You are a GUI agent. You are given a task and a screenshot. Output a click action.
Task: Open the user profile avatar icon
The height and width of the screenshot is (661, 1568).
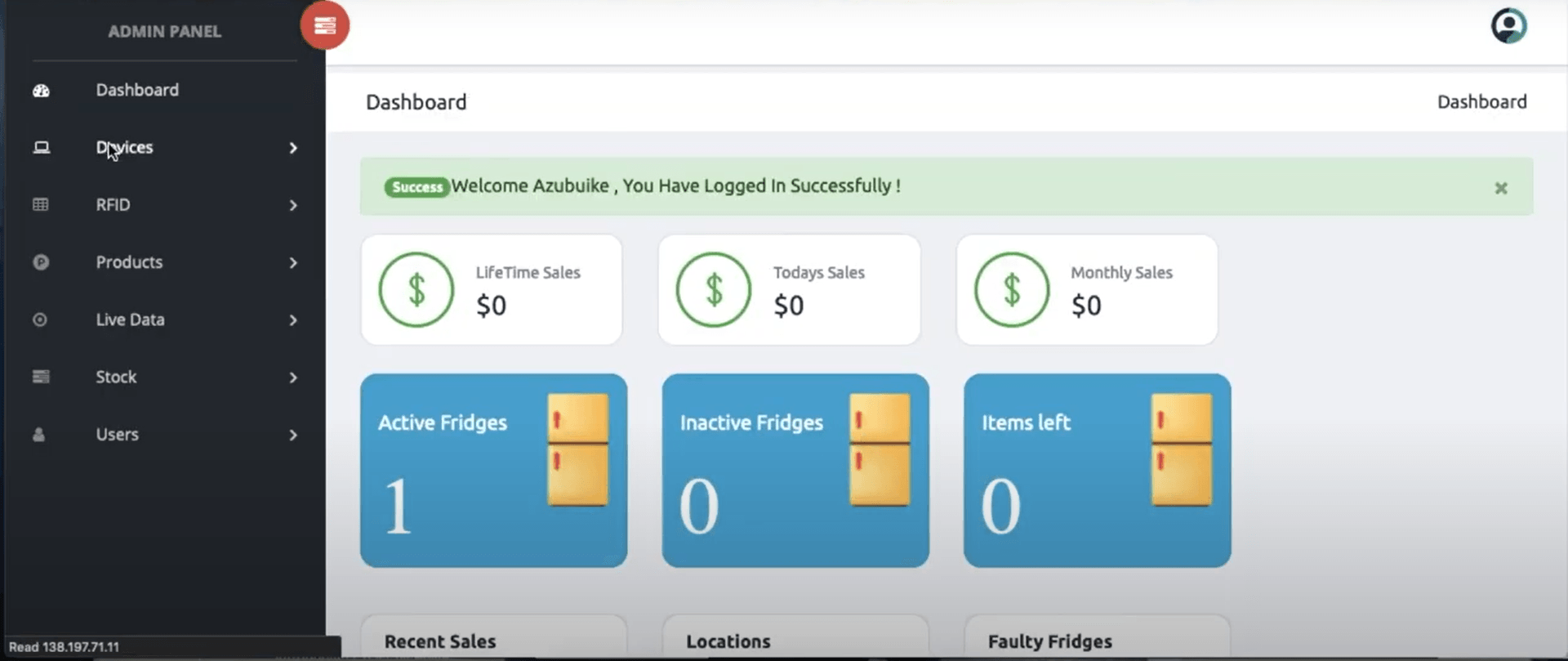click(1508, 26)
